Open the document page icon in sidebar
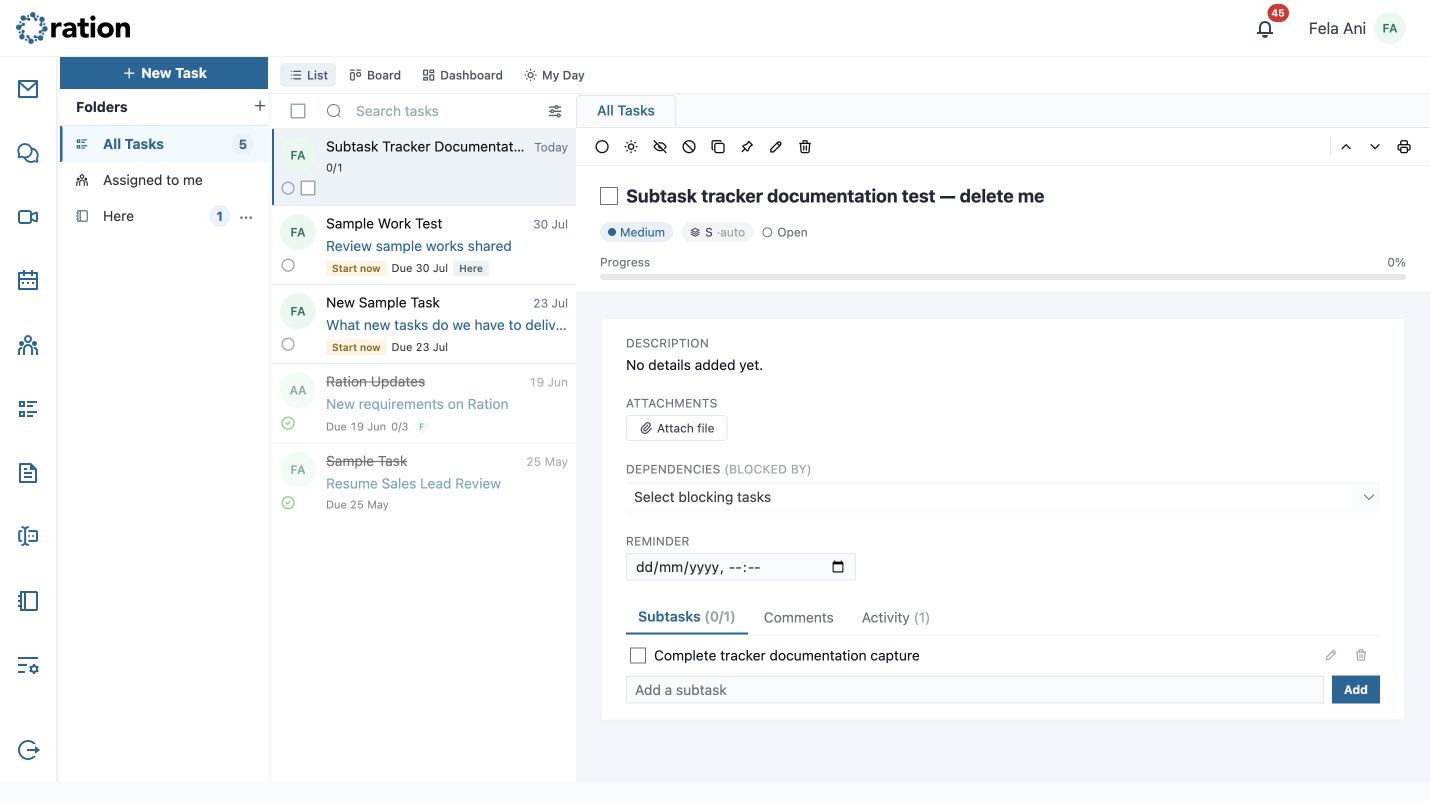 tap(28, 473)
